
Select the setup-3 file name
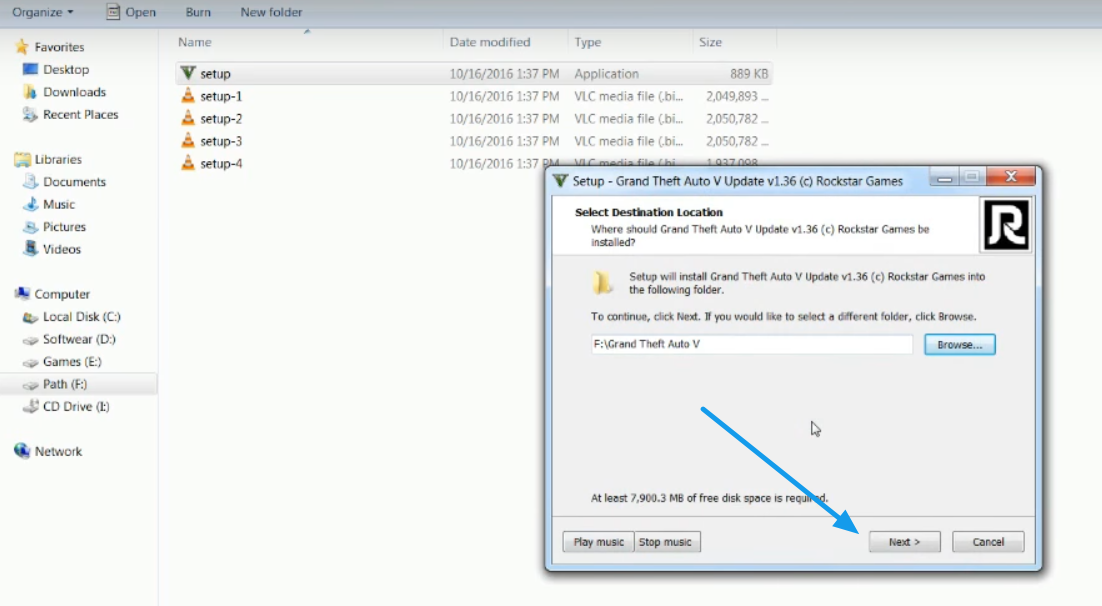(221, 141)
